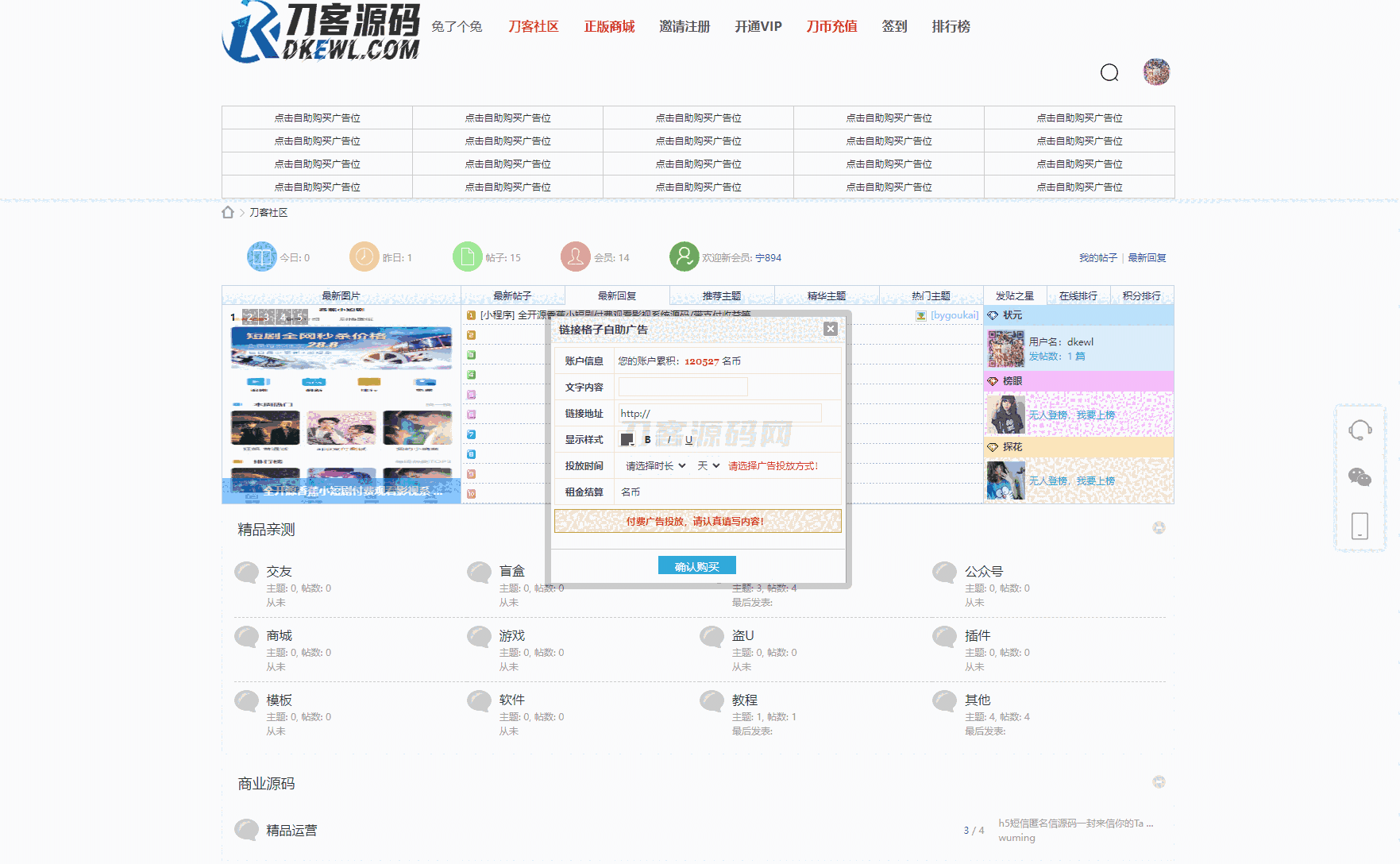Image resolution: width=1400 pixels, height=864 pixels.
Task: Open 刀币充值 in top navigation
Action: coord(831,26)
